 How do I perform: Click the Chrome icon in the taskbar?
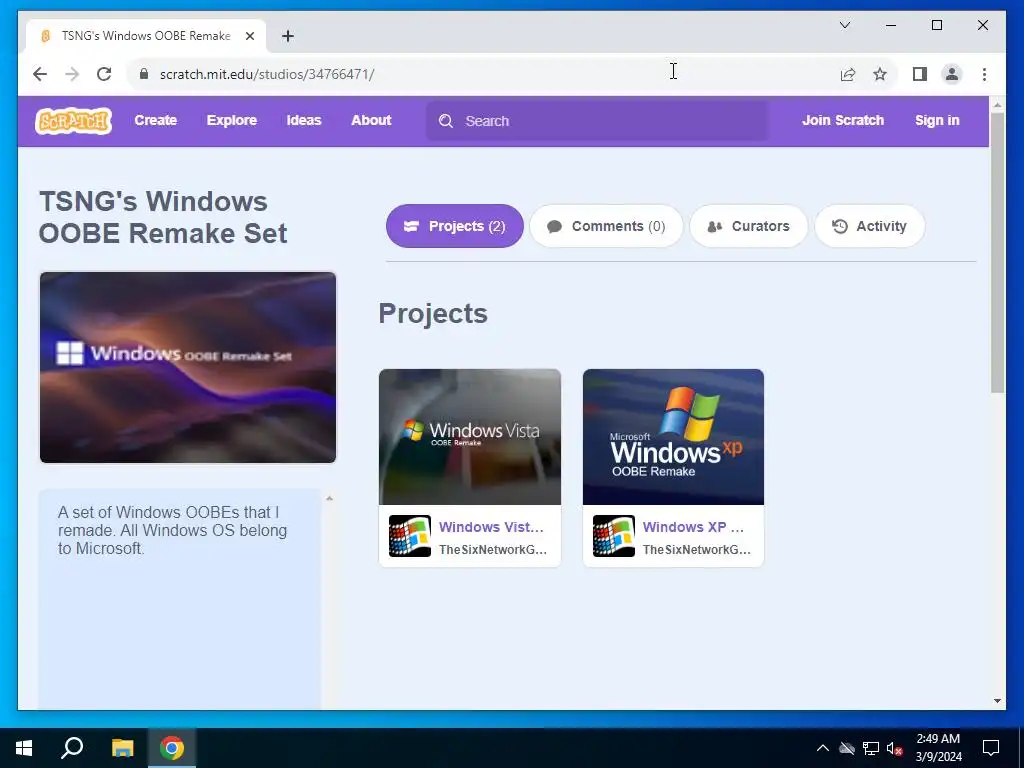pyautogui.click(x=172, y=748)
